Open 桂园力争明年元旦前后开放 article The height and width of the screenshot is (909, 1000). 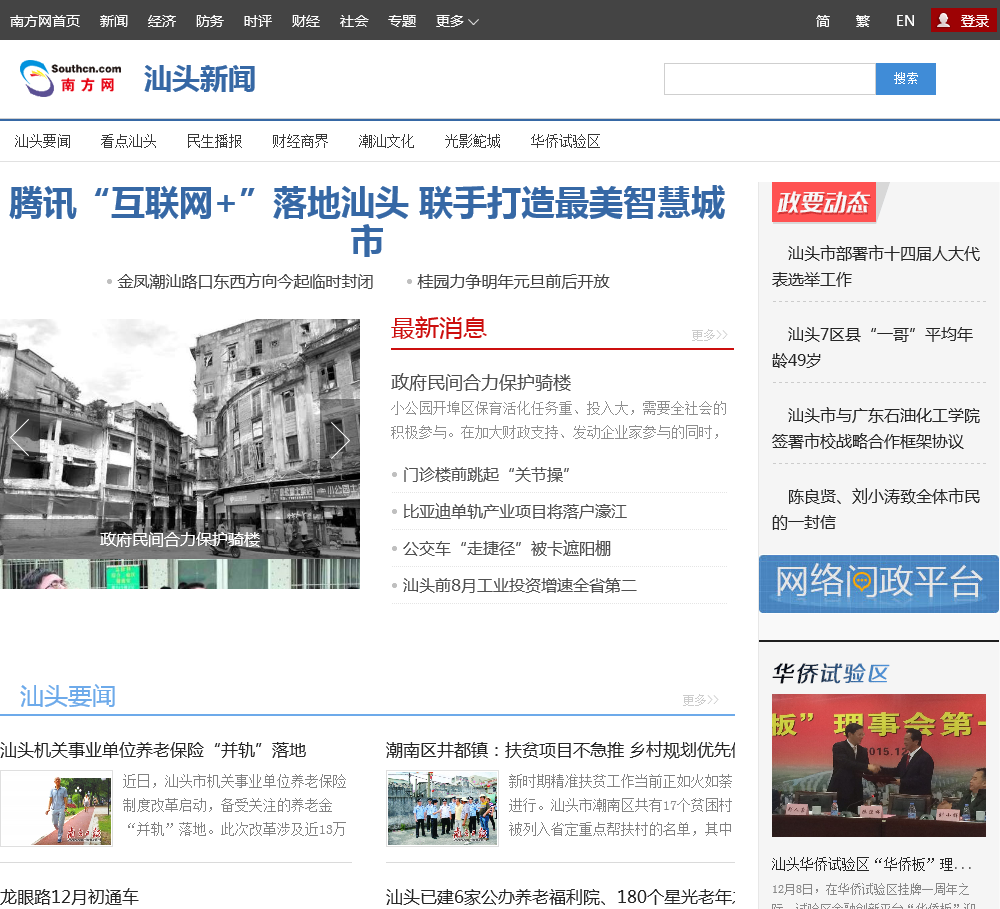pyautogui.click(x=513, y=281)
